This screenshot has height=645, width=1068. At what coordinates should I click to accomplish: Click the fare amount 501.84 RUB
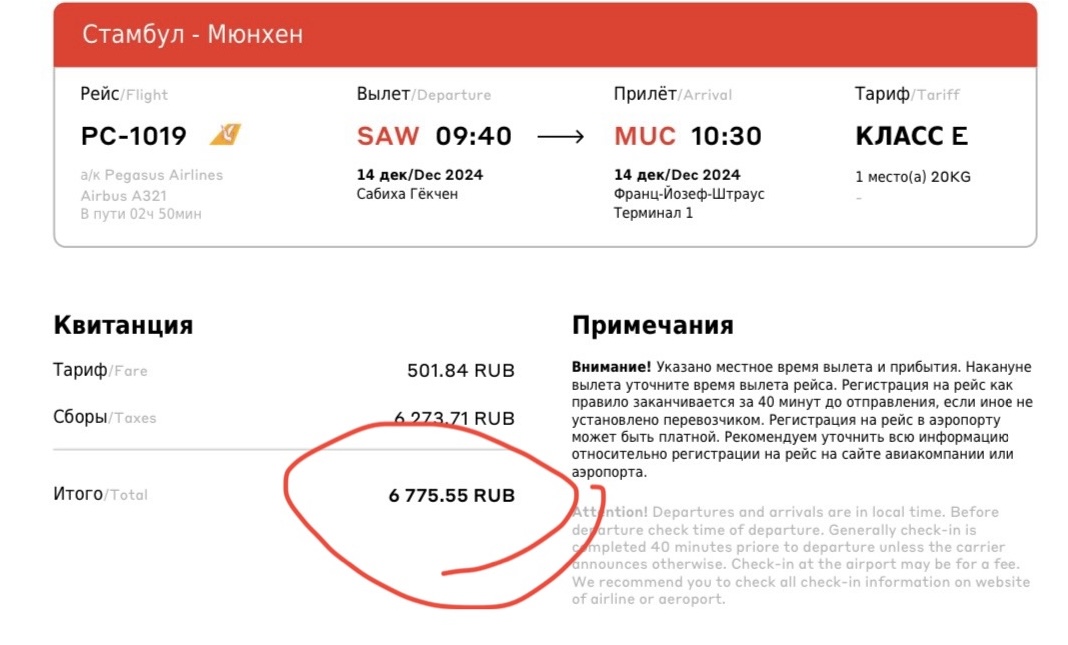461,371
